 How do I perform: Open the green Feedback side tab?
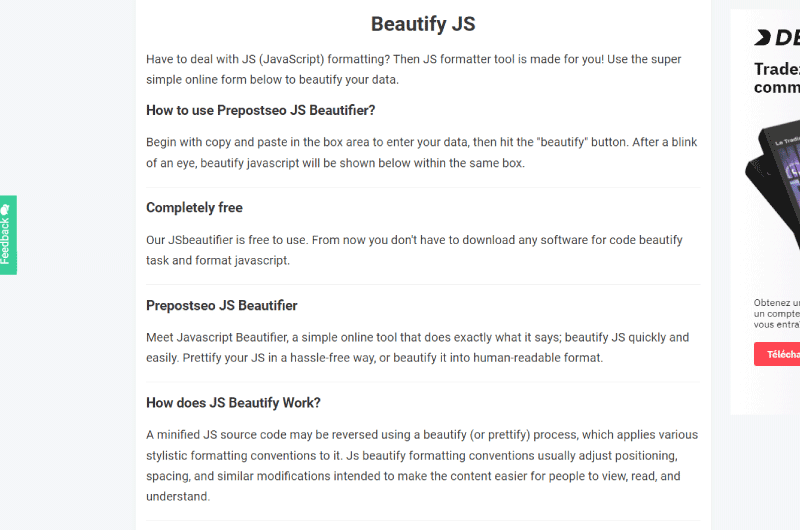pyautogui.click(x=8, y=235)
